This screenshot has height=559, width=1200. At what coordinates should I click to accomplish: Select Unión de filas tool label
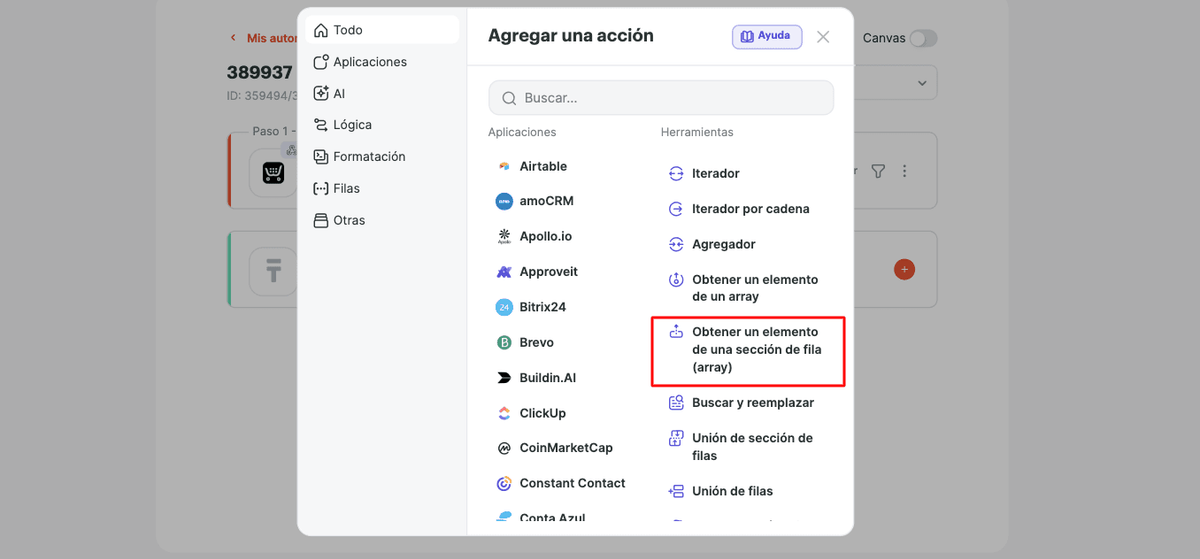733,491
